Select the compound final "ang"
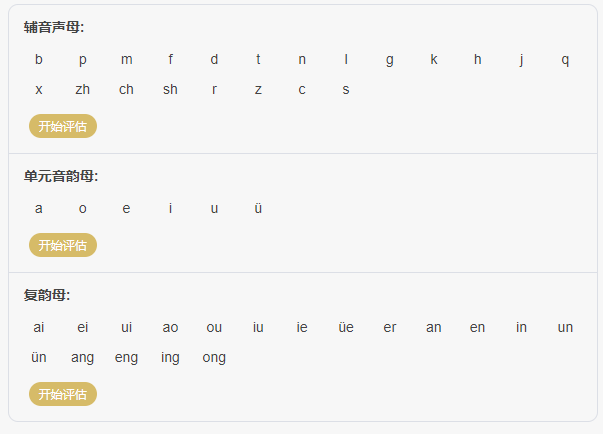Viewport: 603px width, 434px height. point(82,357)
